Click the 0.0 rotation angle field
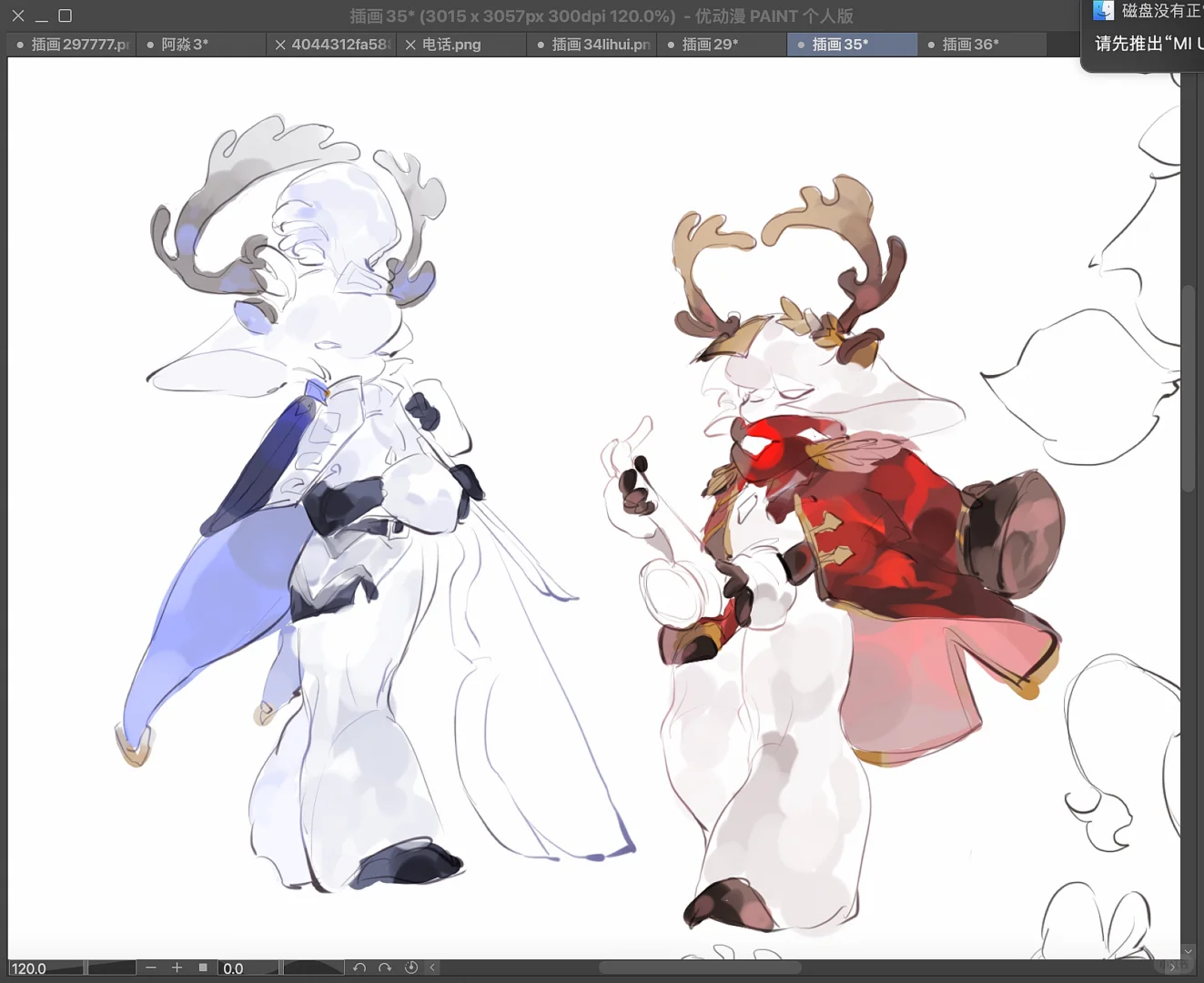1204x983 pixels. (249, 968)
